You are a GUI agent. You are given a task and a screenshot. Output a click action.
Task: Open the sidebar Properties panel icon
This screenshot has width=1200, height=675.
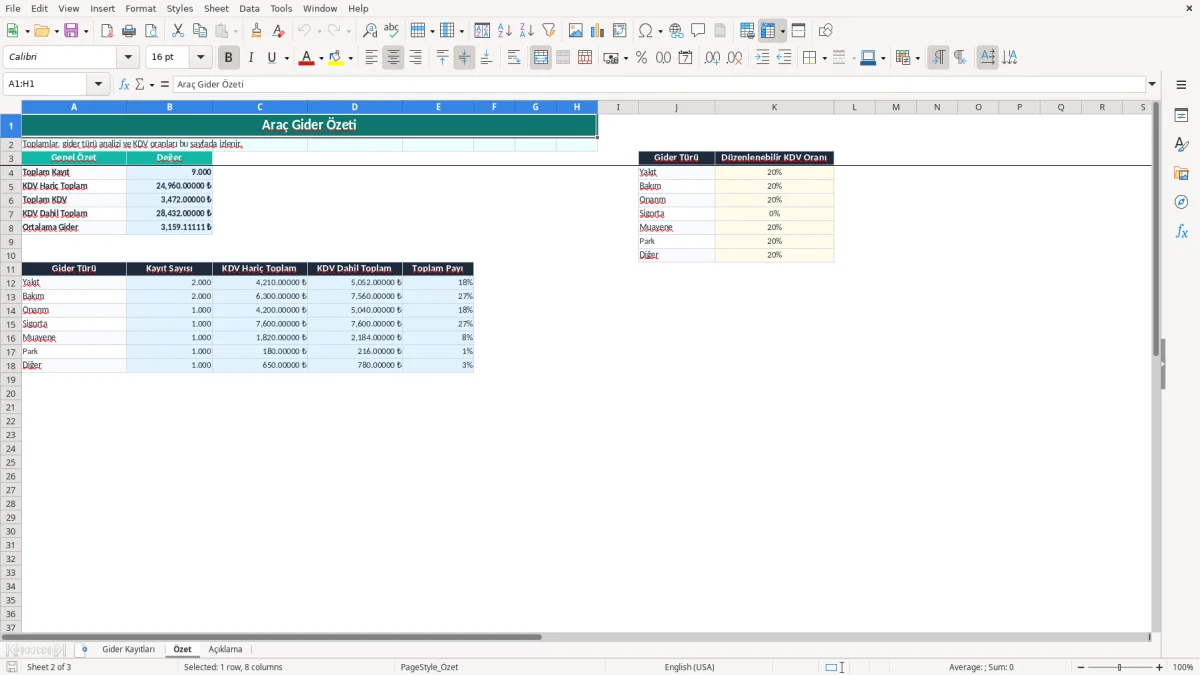click(x=1181, y=115)
